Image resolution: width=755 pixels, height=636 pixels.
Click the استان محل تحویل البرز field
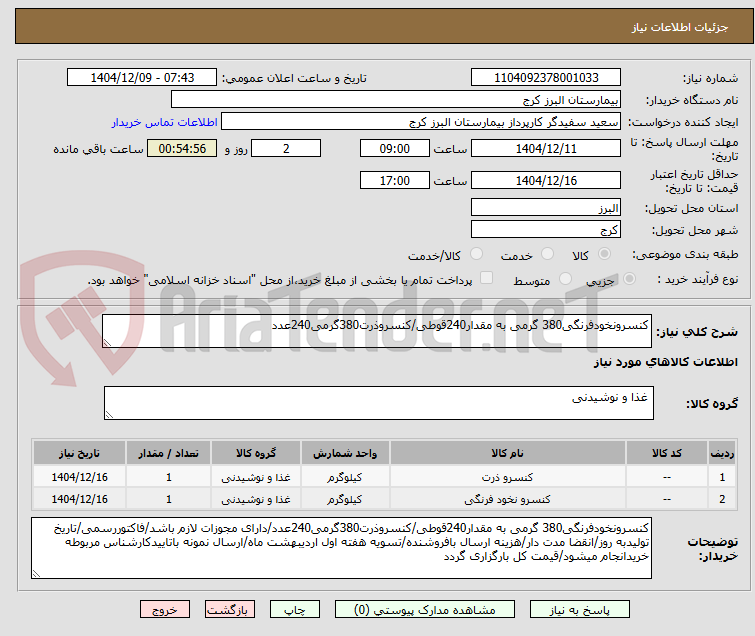(546, 208)
